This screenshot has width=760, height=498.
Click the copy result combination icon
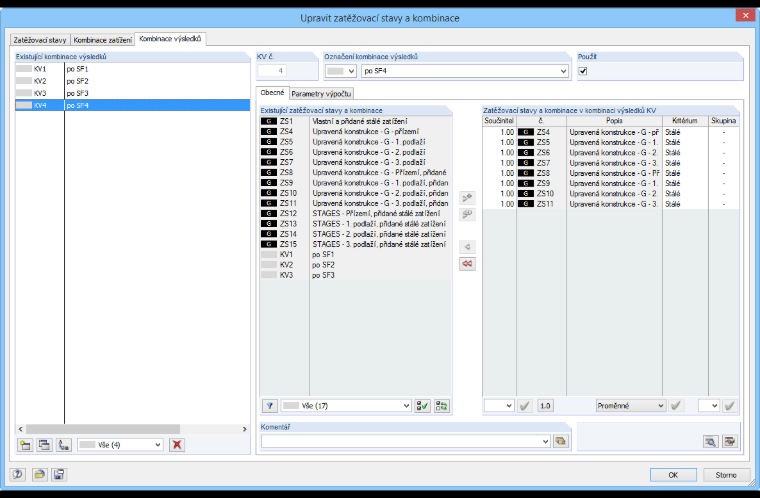coord(44,445)
